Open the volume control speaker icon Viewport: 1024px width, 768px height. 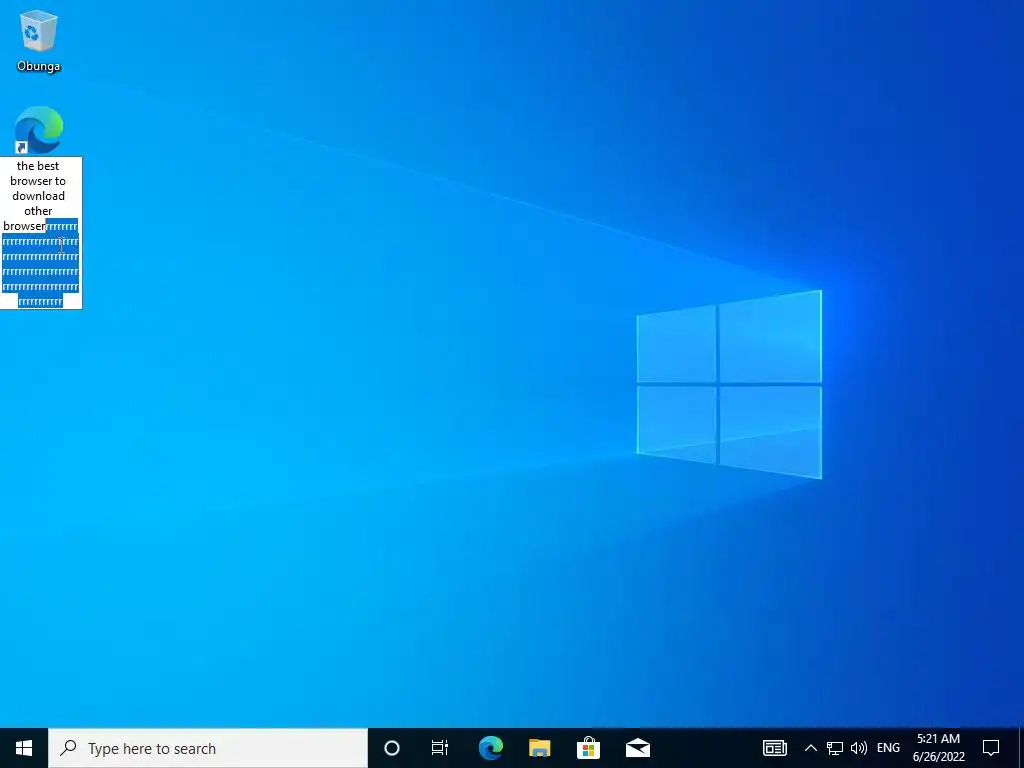tap(859, 748)
